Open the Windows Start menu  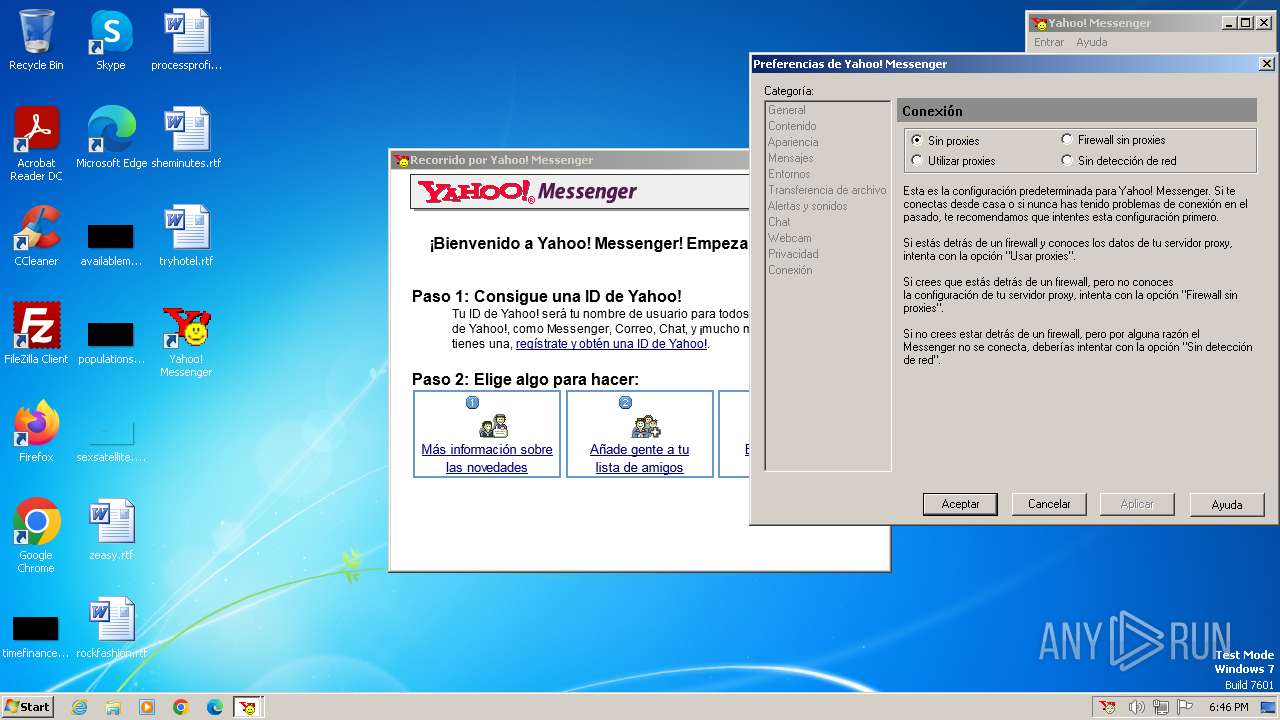coord(27,707)
